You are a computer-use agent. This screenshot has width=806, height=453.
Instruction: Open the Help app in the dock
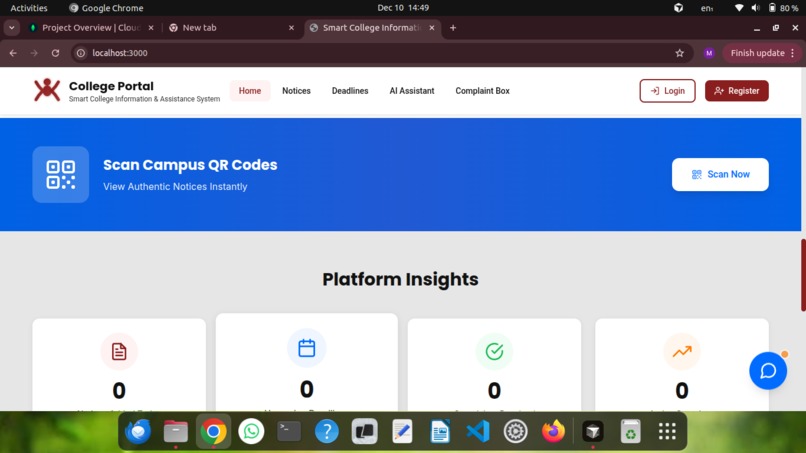[x=327, y=431]
